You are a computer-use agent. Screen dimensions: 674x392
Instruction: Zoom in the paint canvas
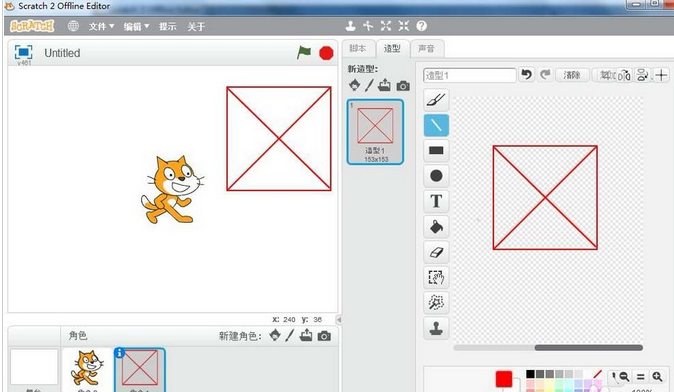[x=657, y=377]
